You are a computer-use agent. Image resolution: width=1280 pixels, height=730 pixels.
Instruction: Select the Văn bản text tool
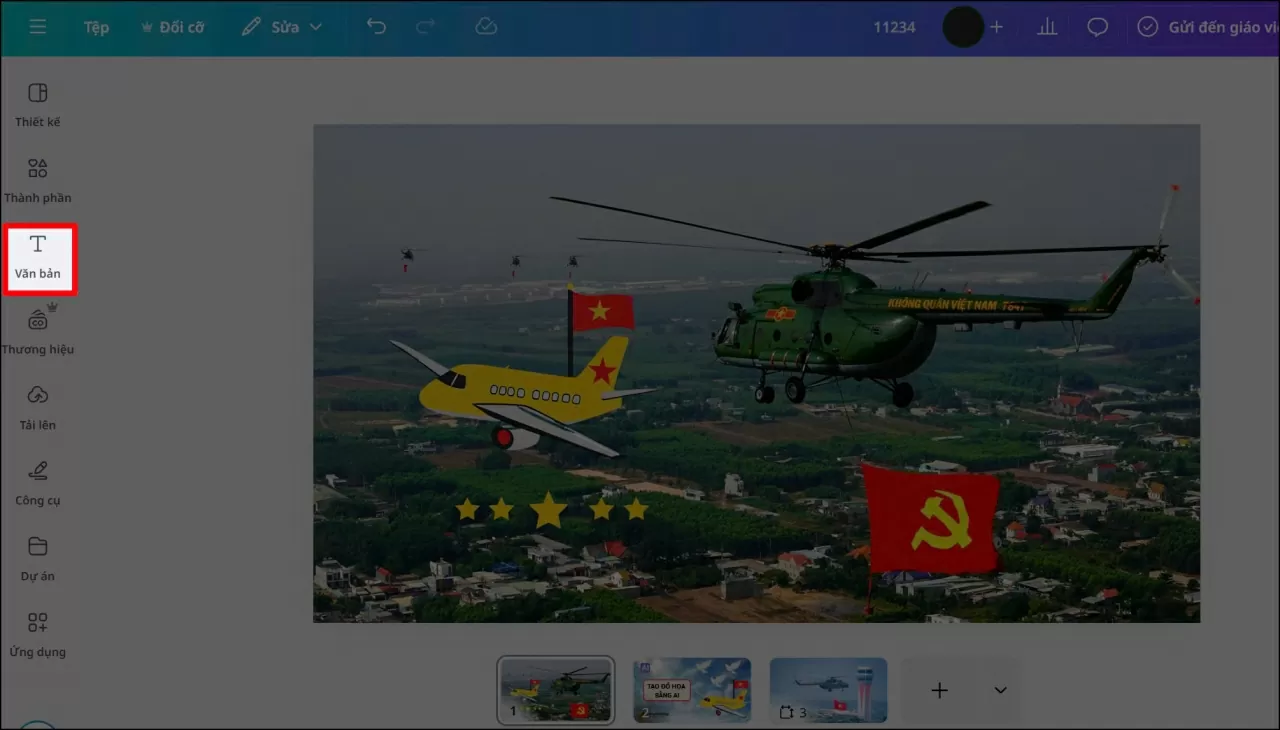point(38,257)
